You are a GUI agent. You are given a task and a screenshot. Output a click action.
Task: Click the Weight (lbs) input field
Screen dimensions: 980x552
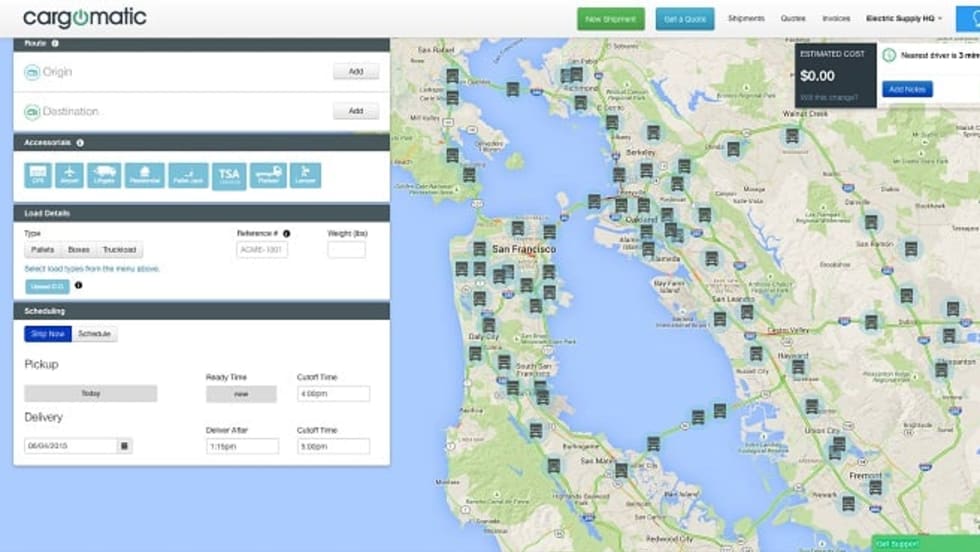coord(346,250)
